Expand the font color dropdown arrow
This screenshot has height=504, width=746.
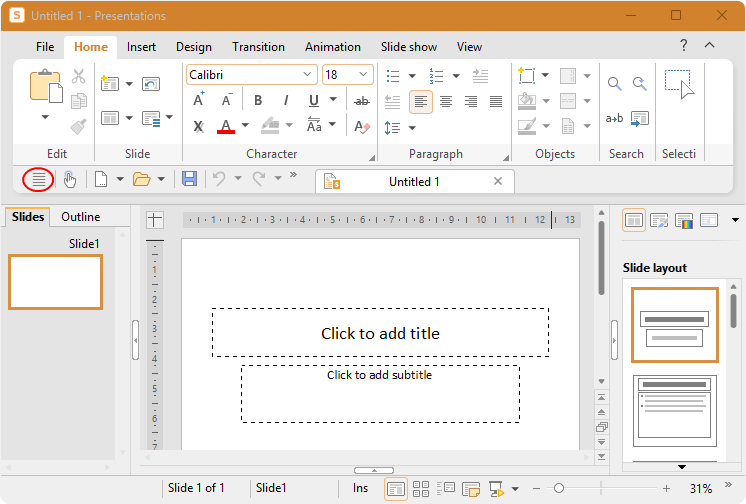[245, 126]
